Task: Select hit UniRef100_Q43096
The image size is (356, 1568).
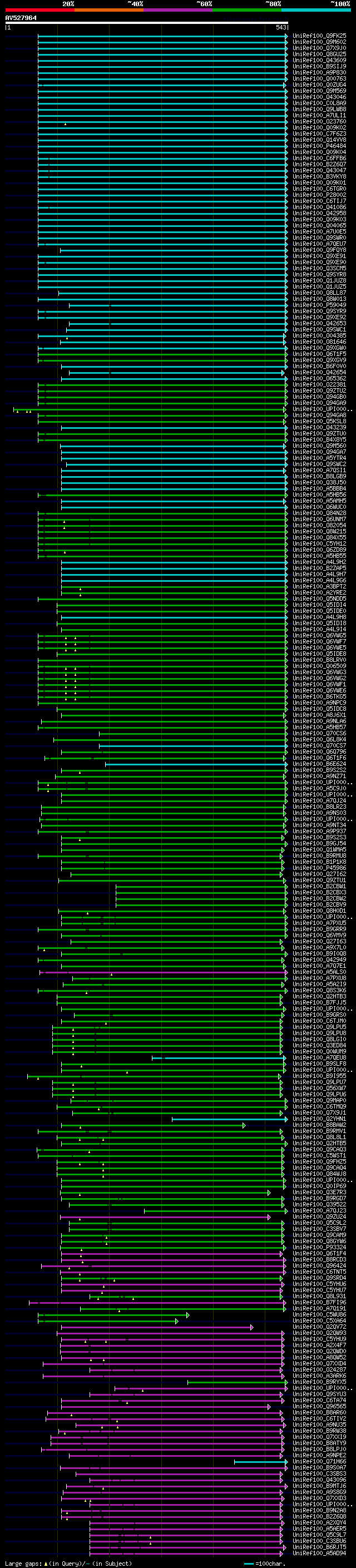Action: tap(319, 1480)
